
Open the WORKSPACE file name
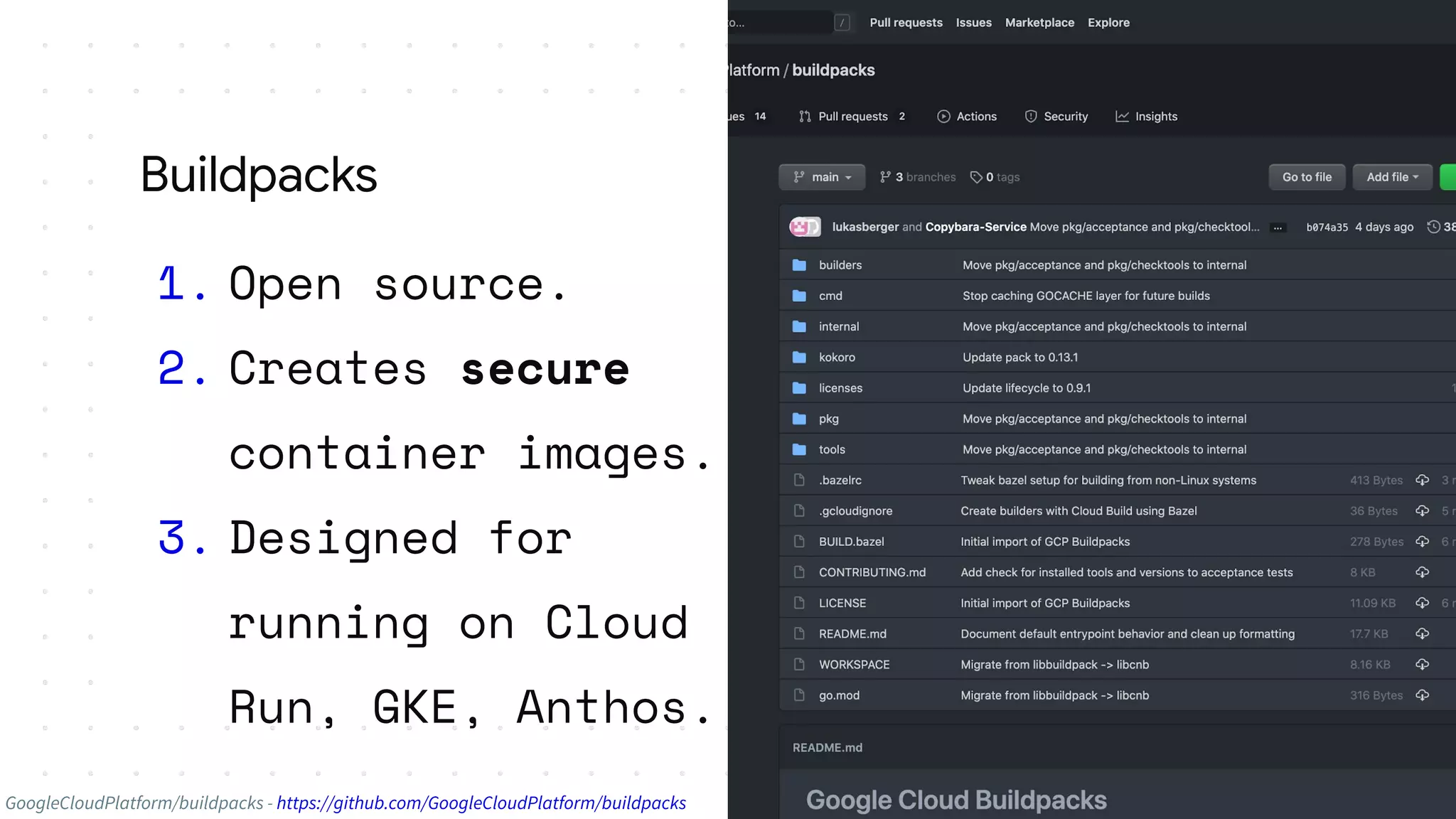pos(854,665)
